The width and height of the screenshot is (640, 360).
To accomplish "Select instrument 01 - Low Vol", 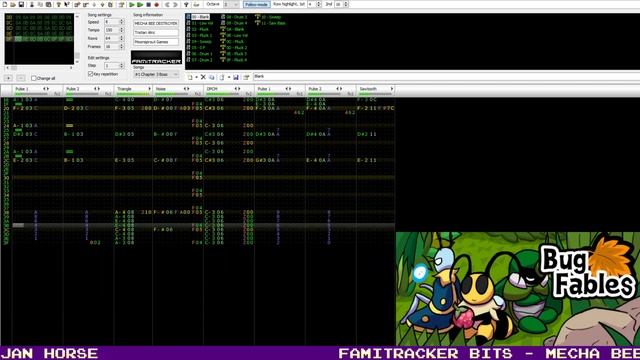I will click(200, 23).
